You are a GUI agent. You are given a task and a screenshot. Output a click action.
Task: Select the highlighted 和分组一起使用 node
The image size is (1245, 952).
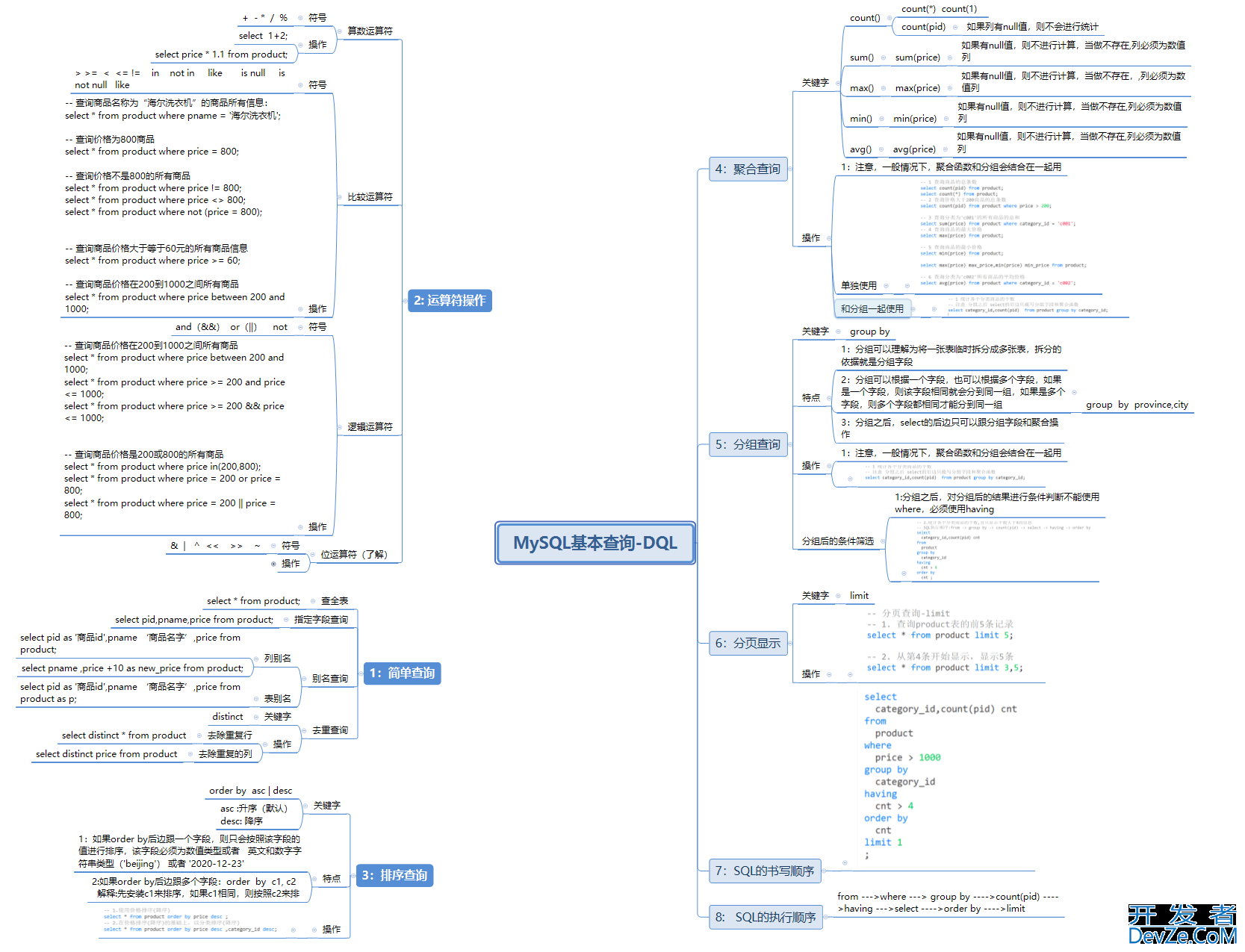(872, 308)
